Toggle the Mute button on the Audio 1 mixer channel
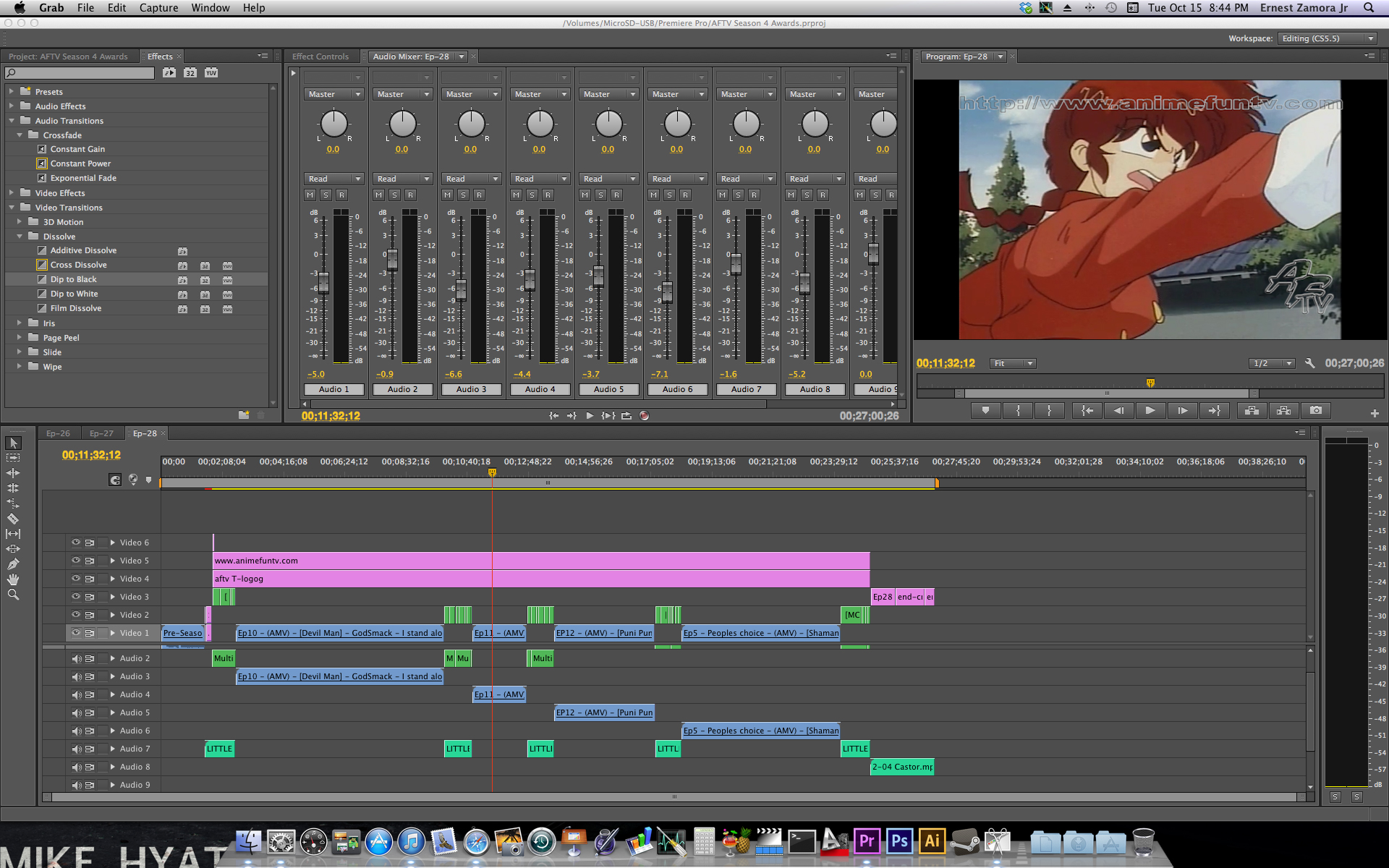 click(310, 195)
